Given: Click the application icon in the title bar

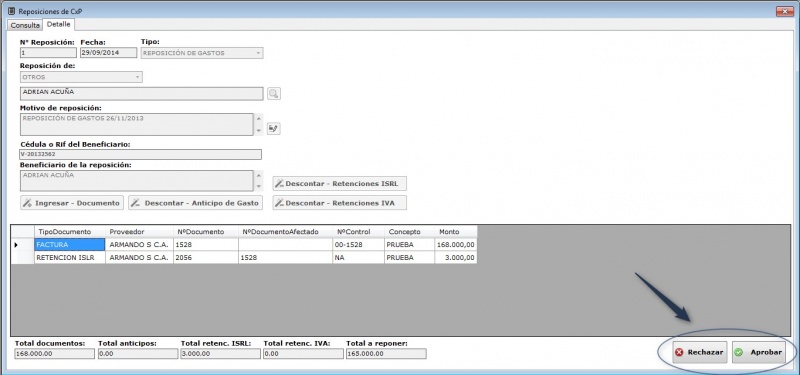Looking at the screenshot, I should [11, 10].
